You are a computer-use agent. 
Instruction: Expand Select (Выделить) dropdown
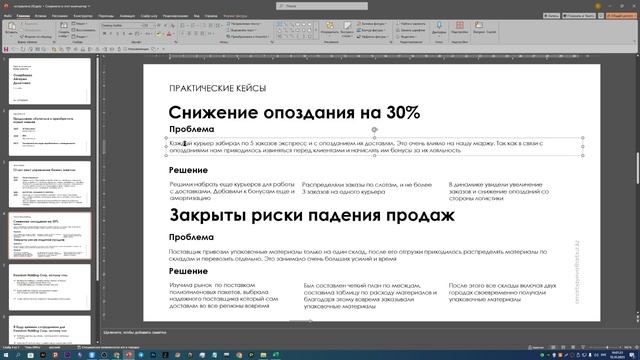pyautogui.click(x=407, y=37)
